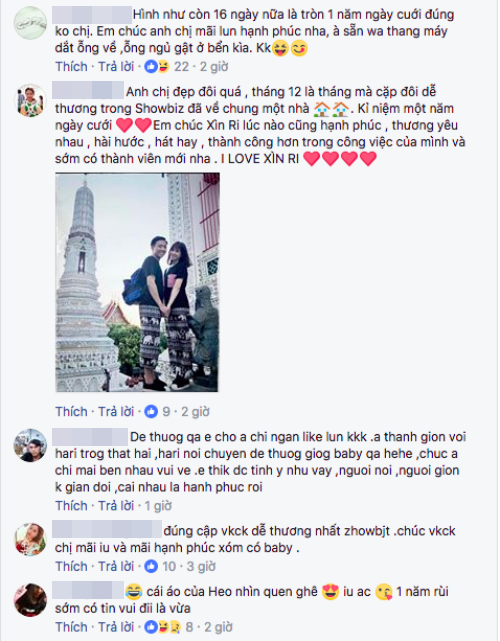This screenshot has width=500, height=641.
Task: Click Thích under the 'đúng cập vkck' comment
Action: coord(71,566)
